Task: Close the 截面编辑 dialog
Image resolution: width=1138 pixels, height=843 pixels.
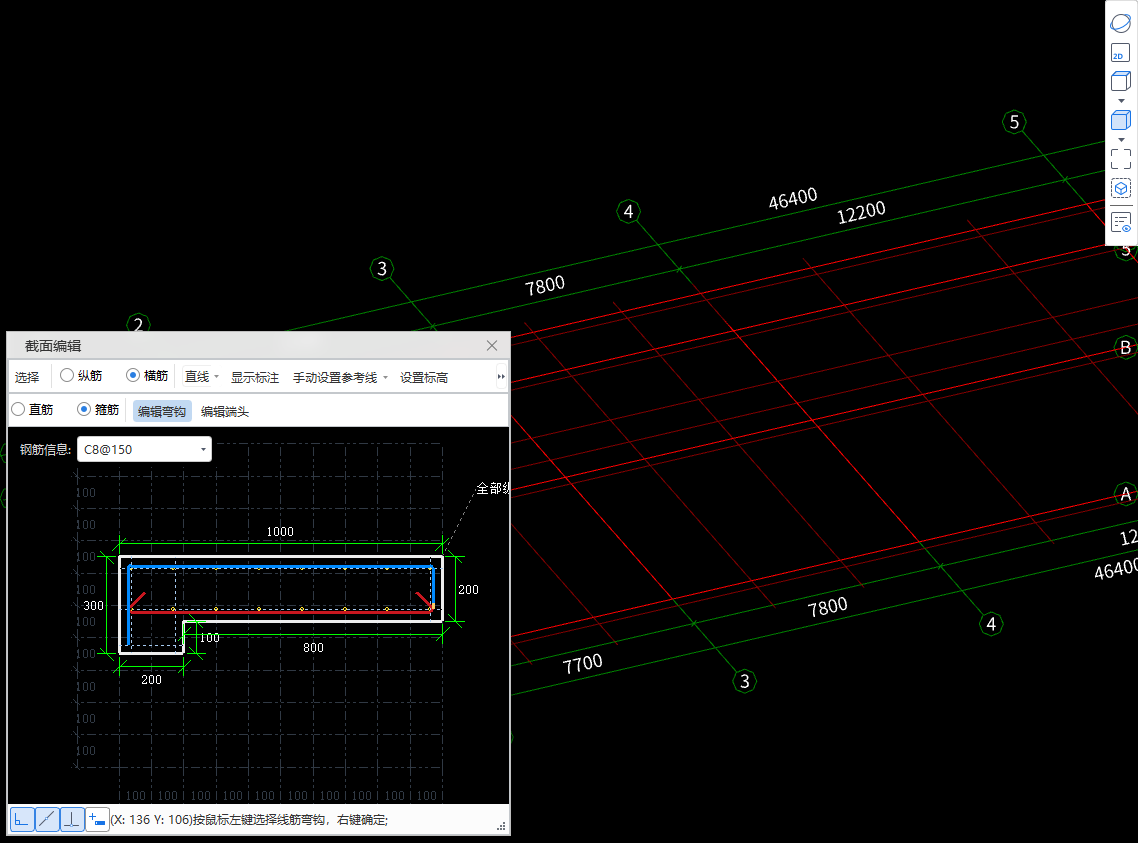Action: [492, 345]
